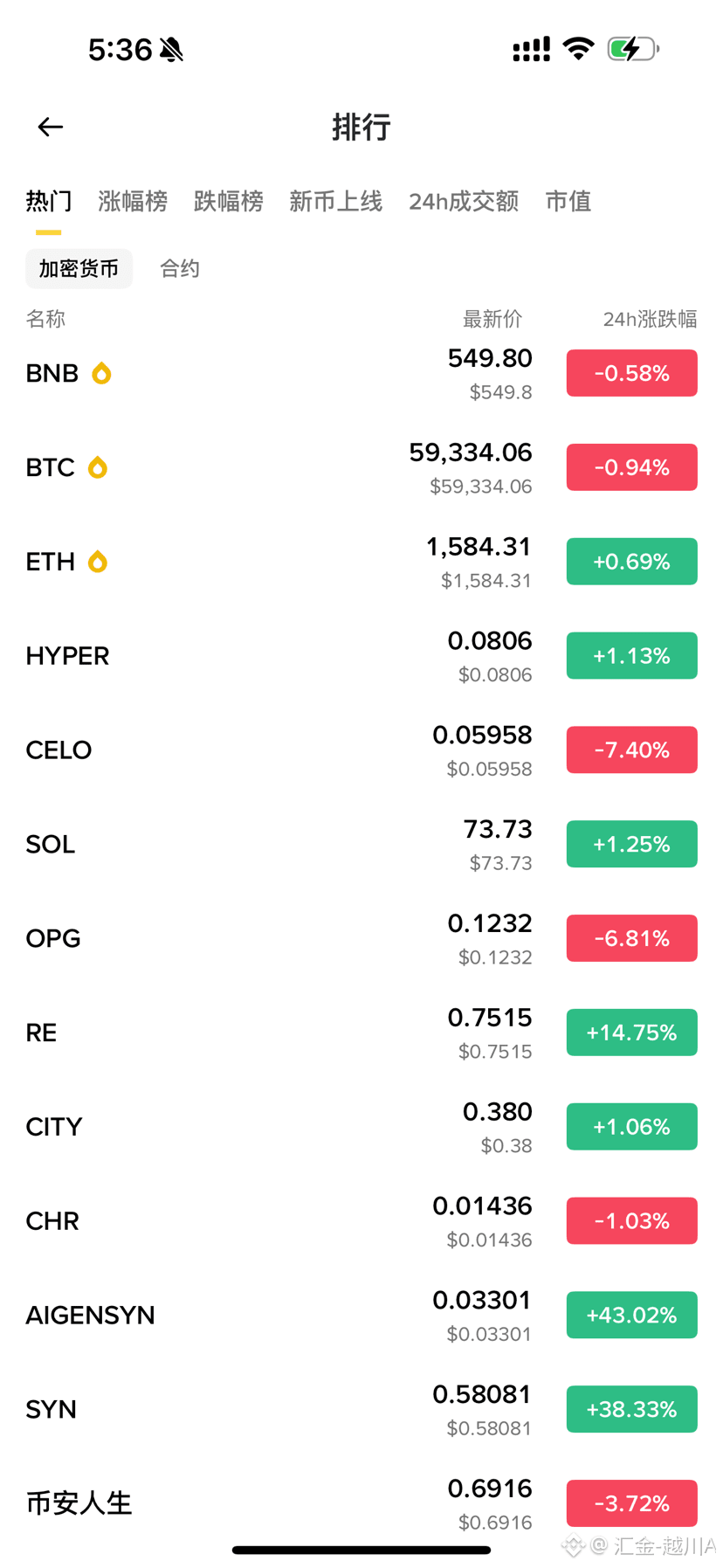The image size is (723, 1568).
Task: Switch to the 合约 filter
Action: (180, 268)
